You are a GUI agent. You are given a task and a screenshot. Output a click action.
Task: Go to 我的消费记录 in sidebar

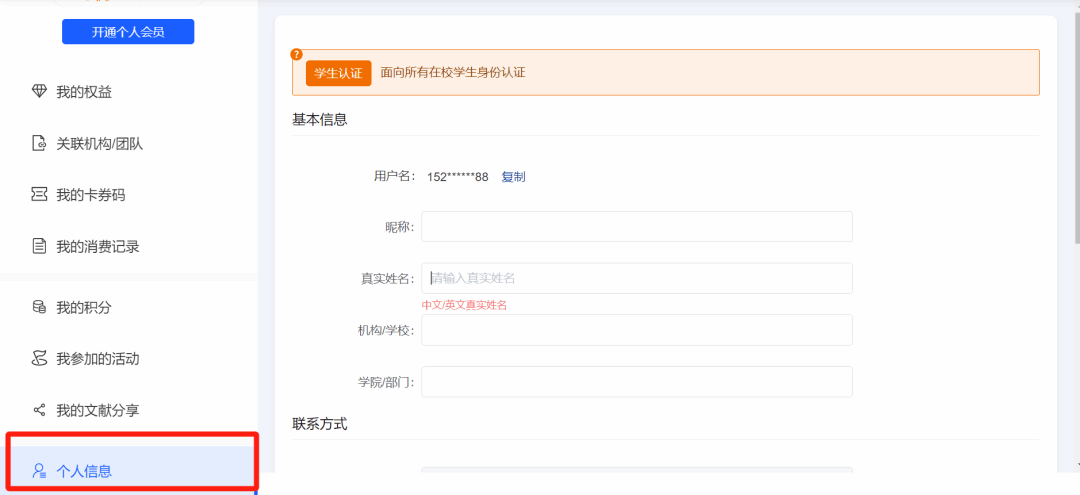97,246
